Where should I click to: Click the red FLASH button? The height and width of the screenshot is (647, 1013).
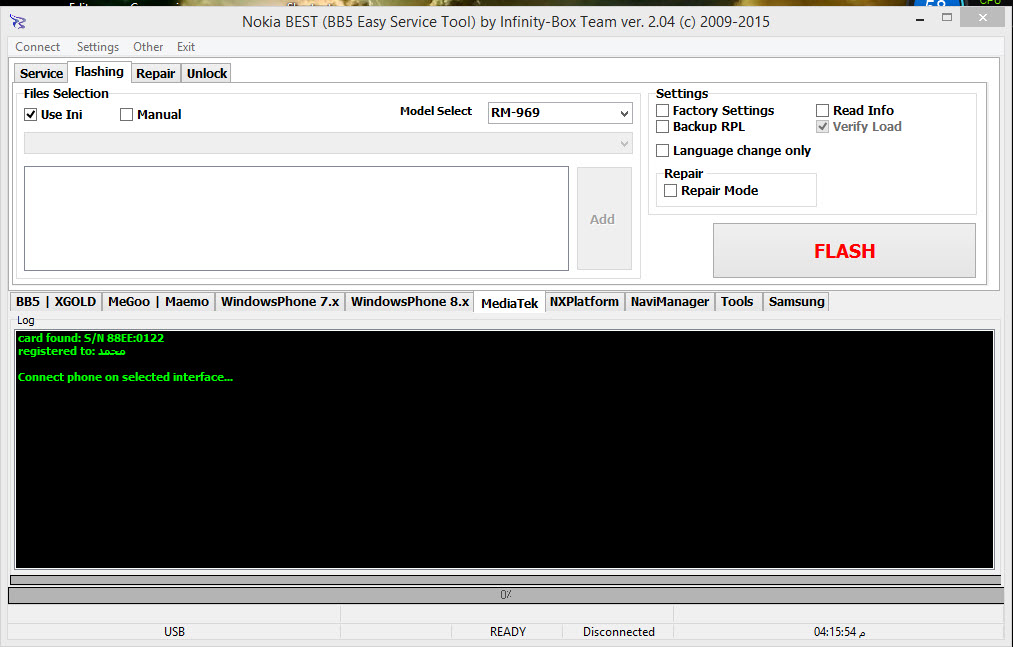[844, 251]
